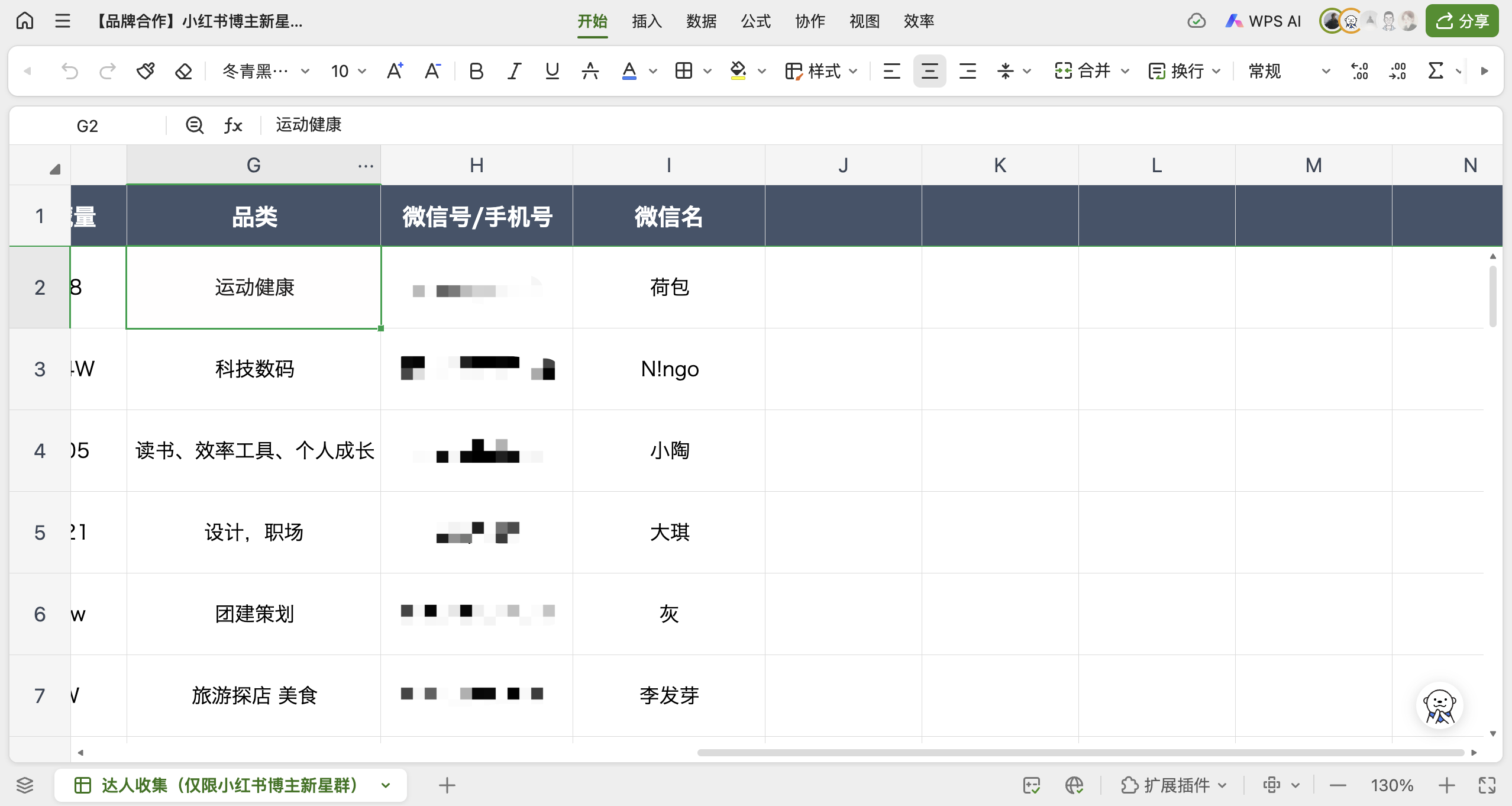Click the increase font size icon
The height and width of the screenshot is (806, 1512).
[x=395, y=71]
